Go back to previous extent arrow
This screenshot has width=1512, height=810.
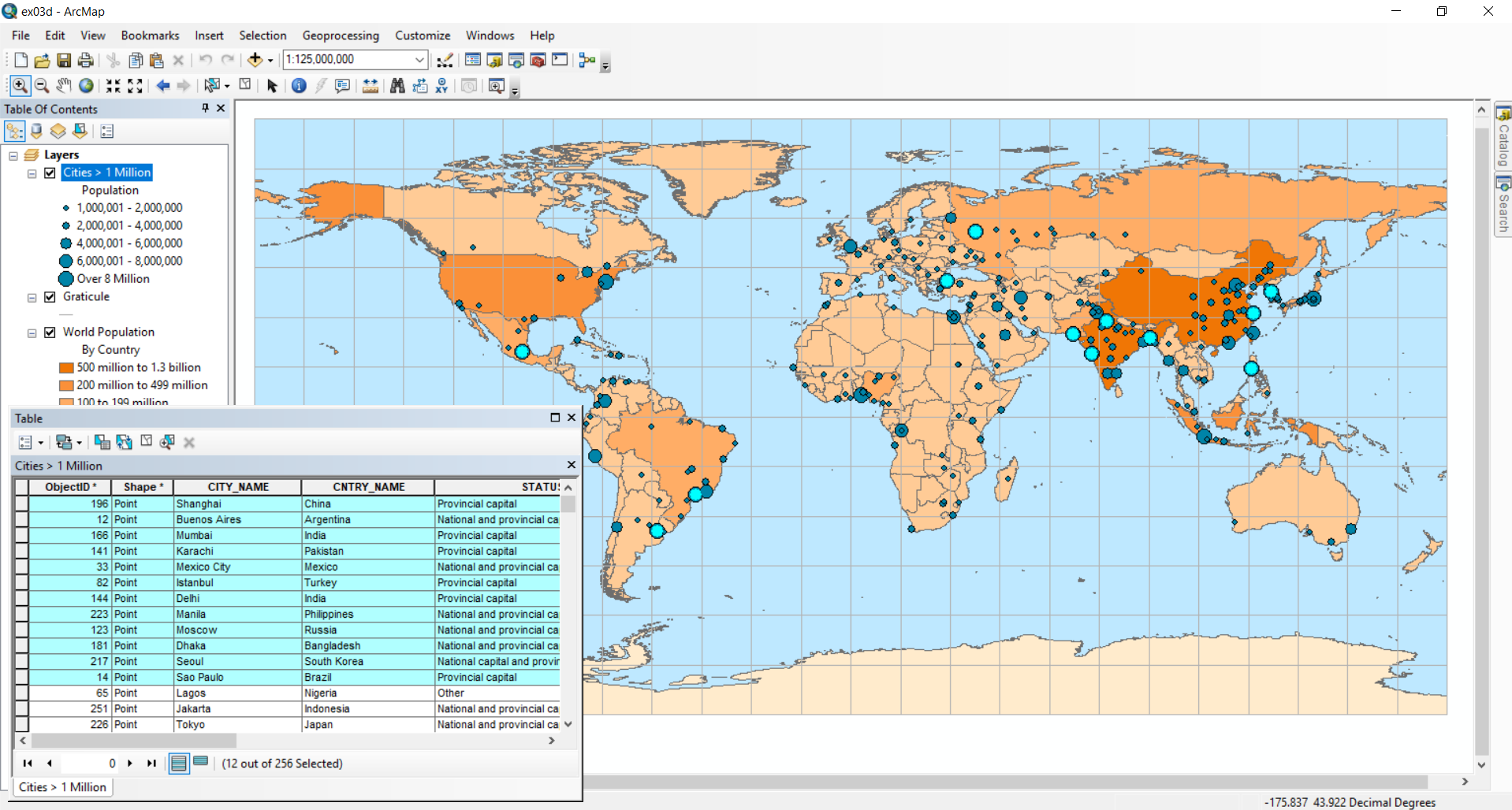click(x=163, y=86)
